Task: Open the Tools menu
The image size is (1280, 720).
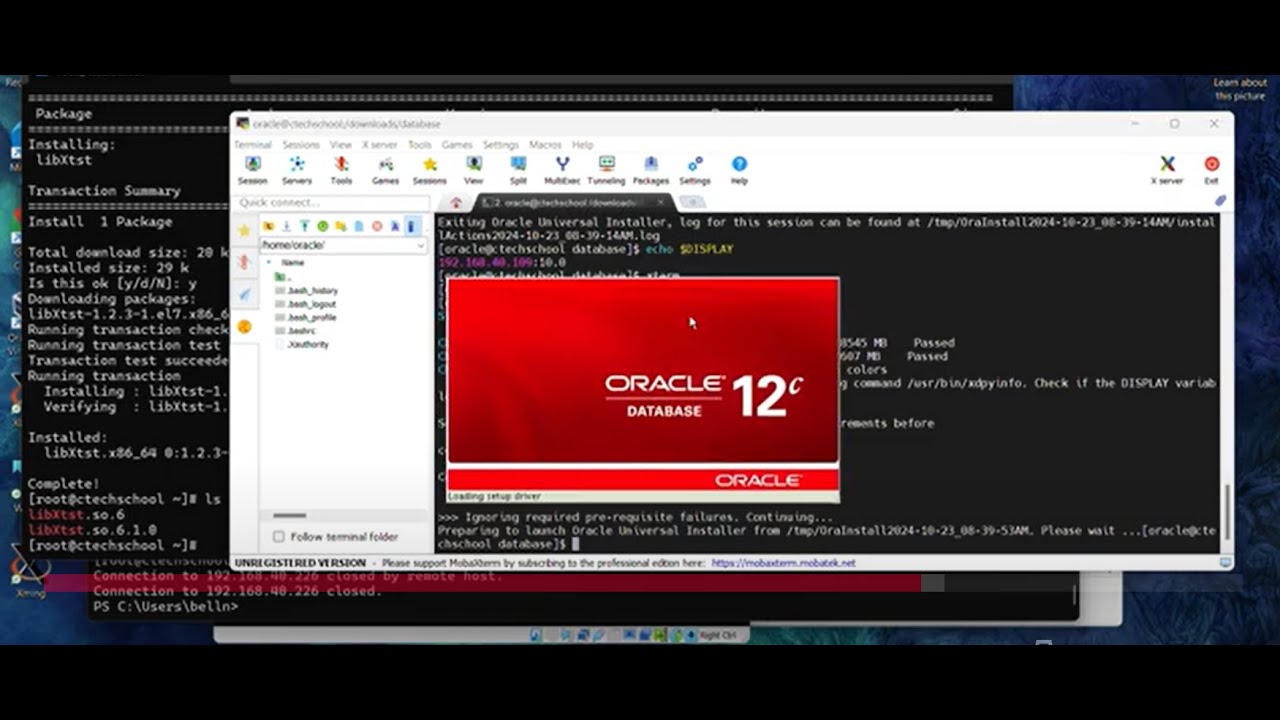Action: (419, 145)
